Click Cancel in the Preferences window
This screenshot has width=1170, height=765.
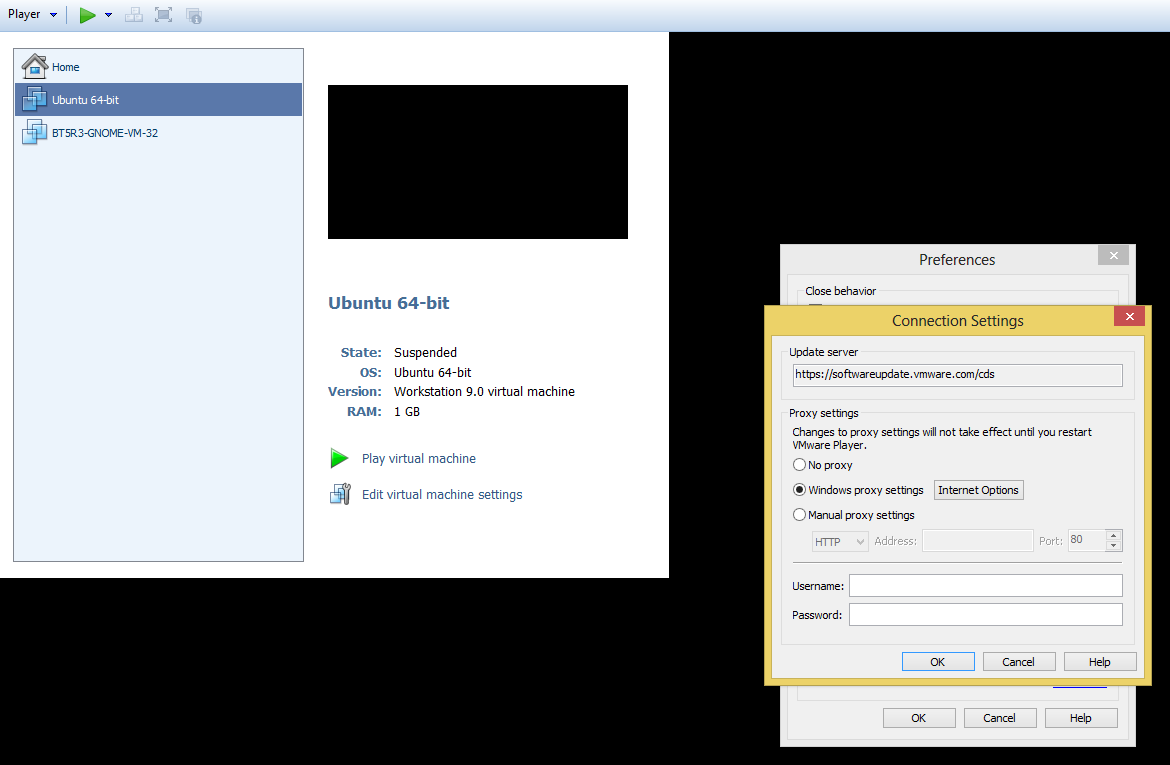[x=1000, y=718]
